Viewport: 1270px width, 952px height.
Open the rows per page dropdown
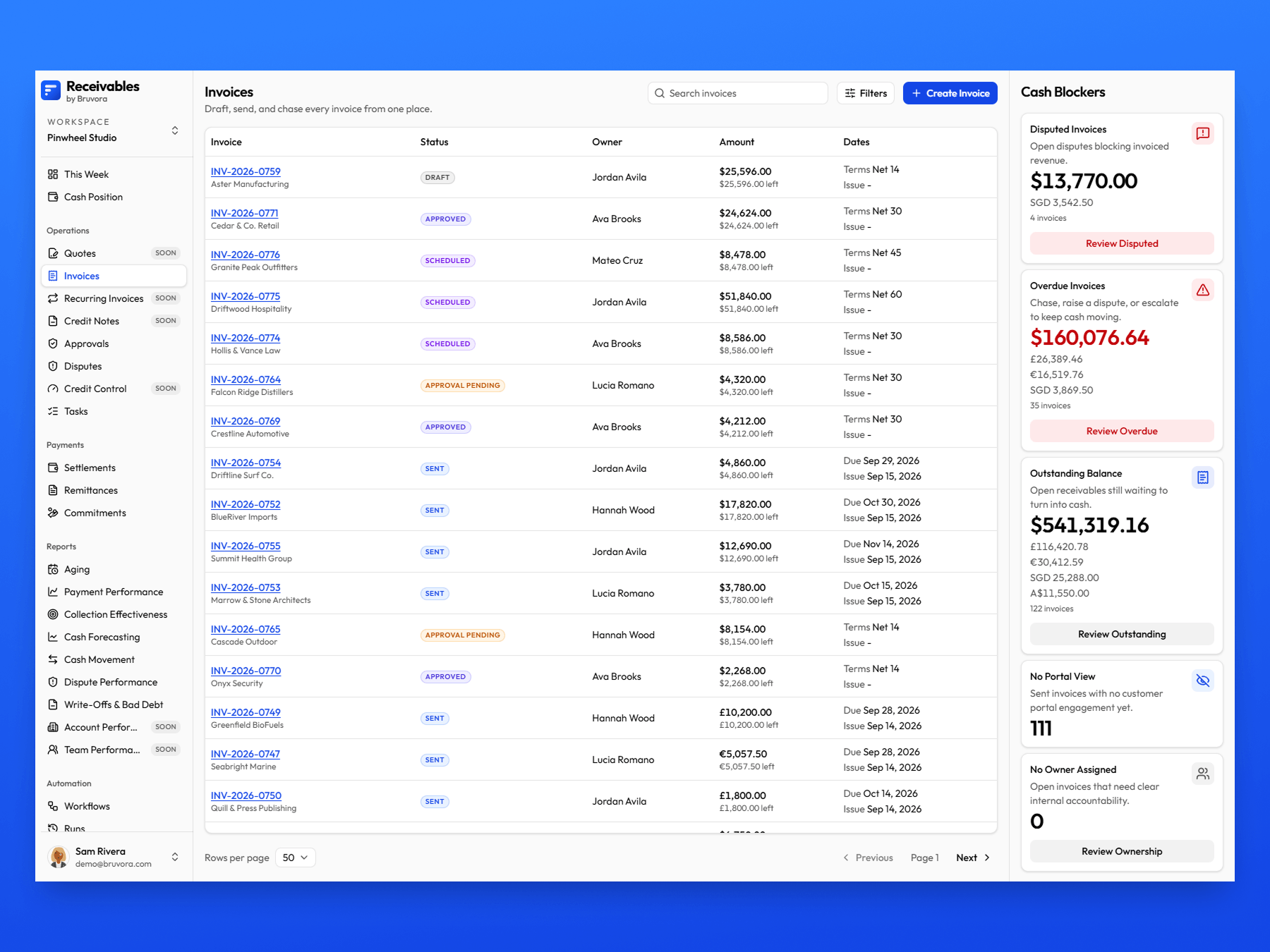295,858
